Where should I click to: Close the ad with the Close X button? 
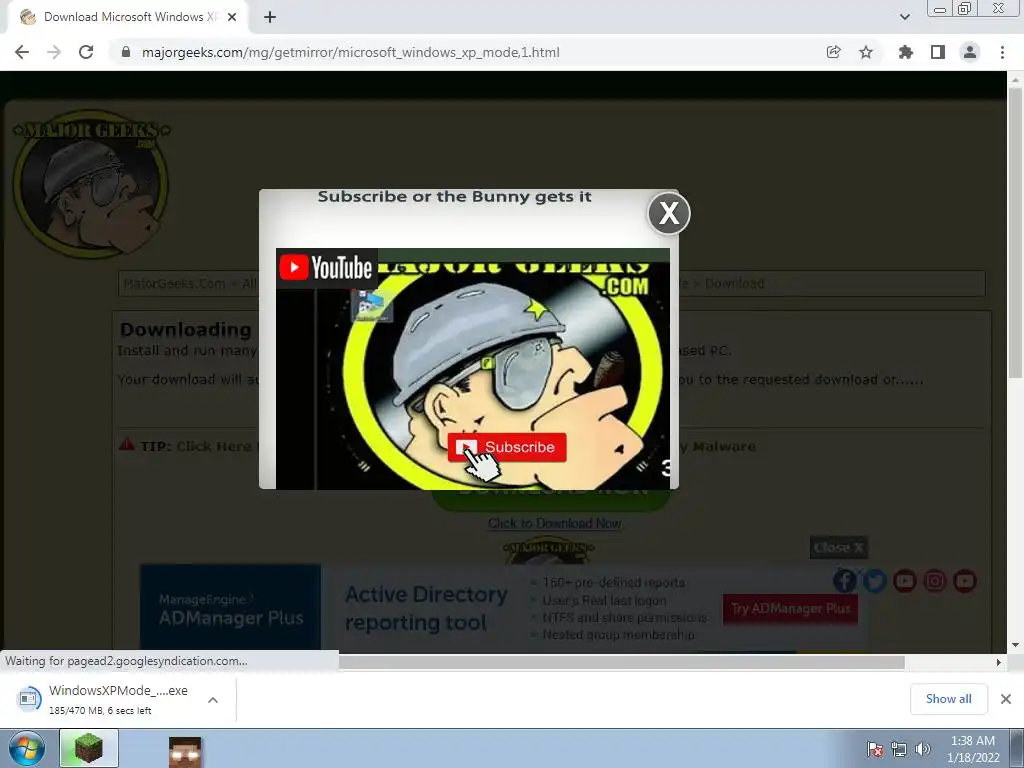(839, 547)
